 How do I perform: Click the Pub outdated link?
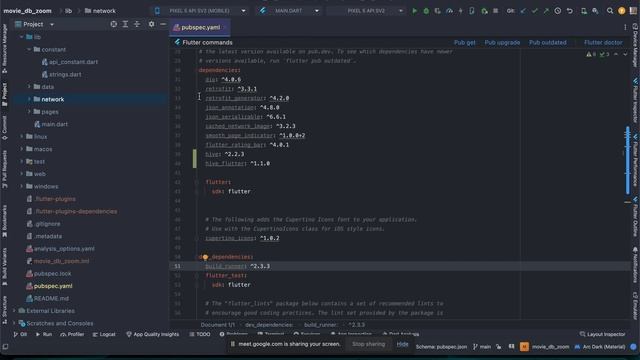click(547, 42)
